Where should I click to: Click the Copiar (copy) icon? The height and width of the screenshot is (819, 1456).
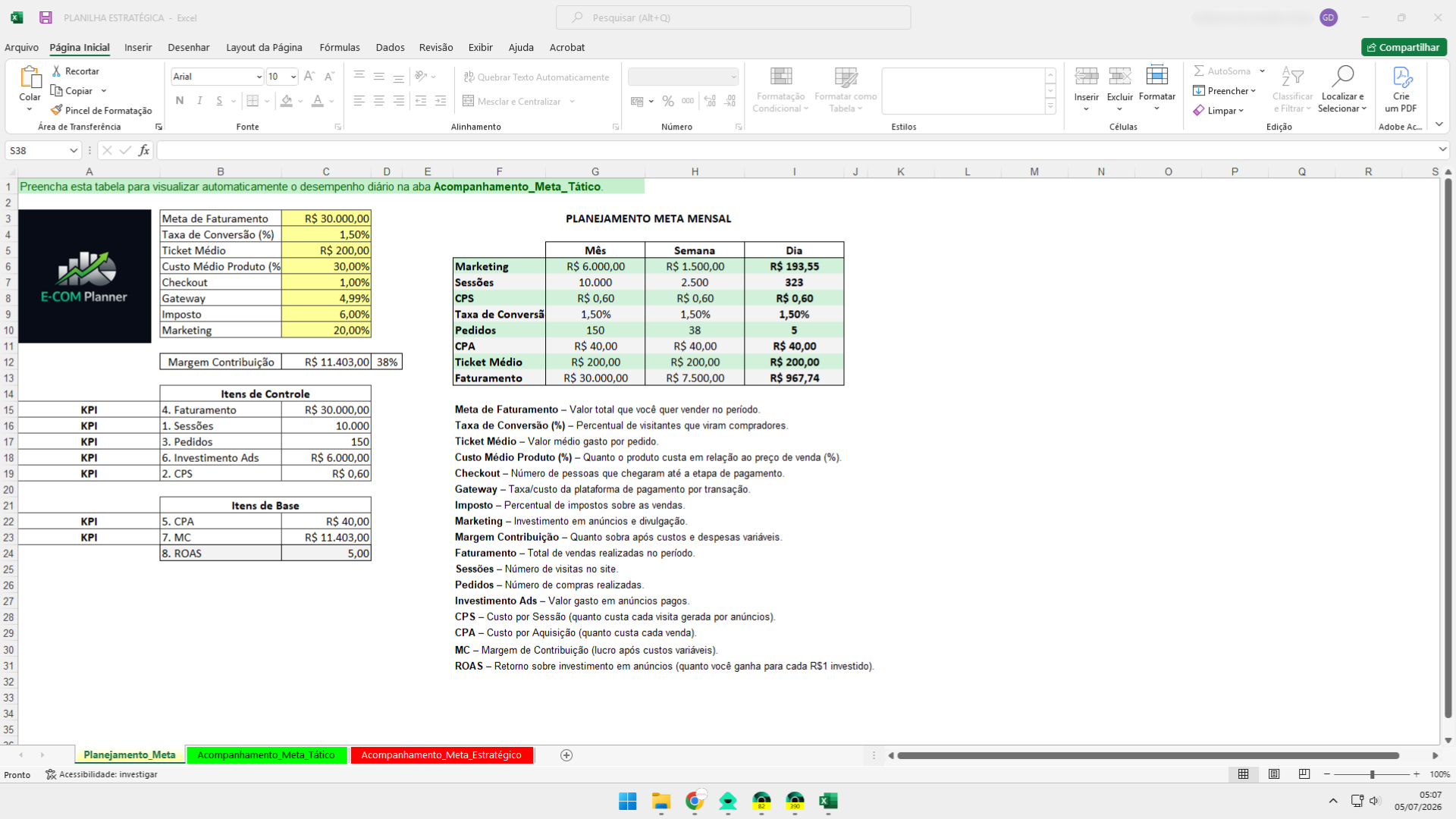56,90
